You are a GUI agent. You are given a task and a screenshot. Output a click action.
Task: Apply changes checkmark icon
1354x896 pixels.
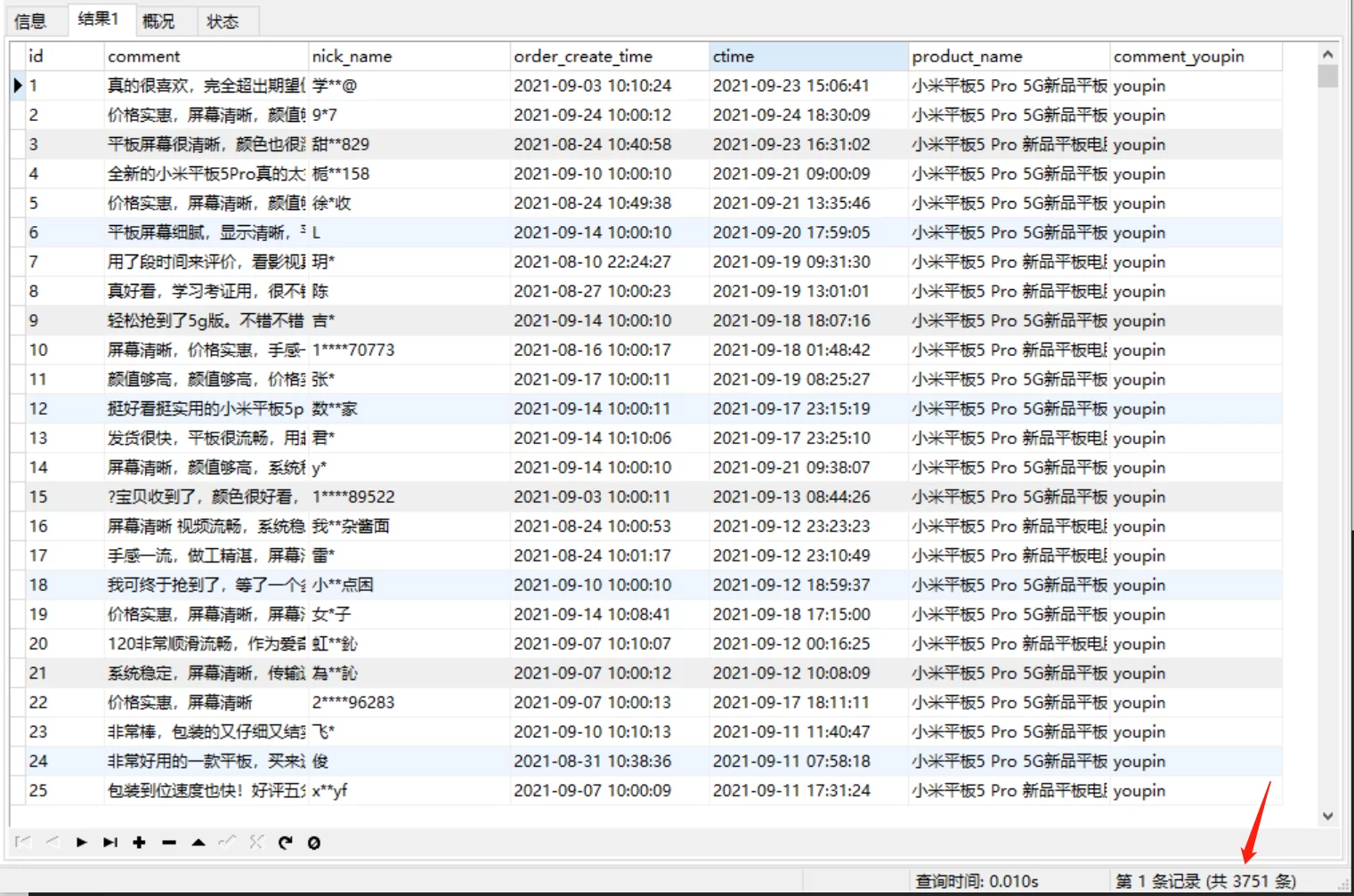click(x=228, y=842)
